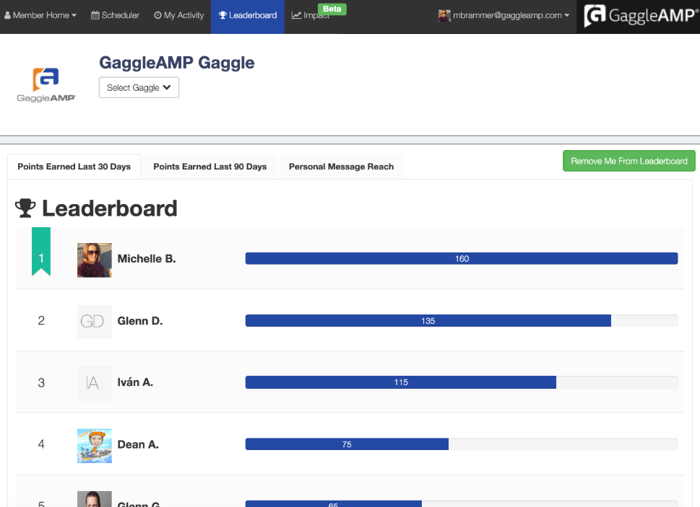Select the Leaderboard nav item
Screen dimensions: 700x507
coord(248,15)
